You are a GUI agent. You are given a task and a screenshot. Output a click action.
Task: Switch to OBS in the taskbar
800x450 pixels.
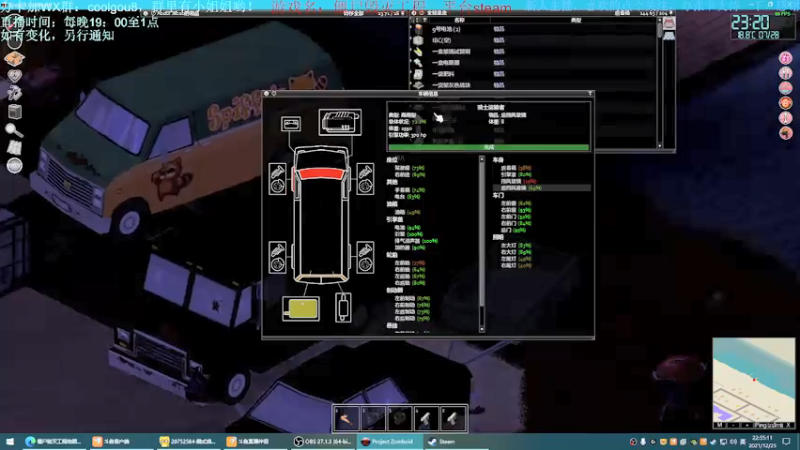pyautogui.click(x=322, y=441)
